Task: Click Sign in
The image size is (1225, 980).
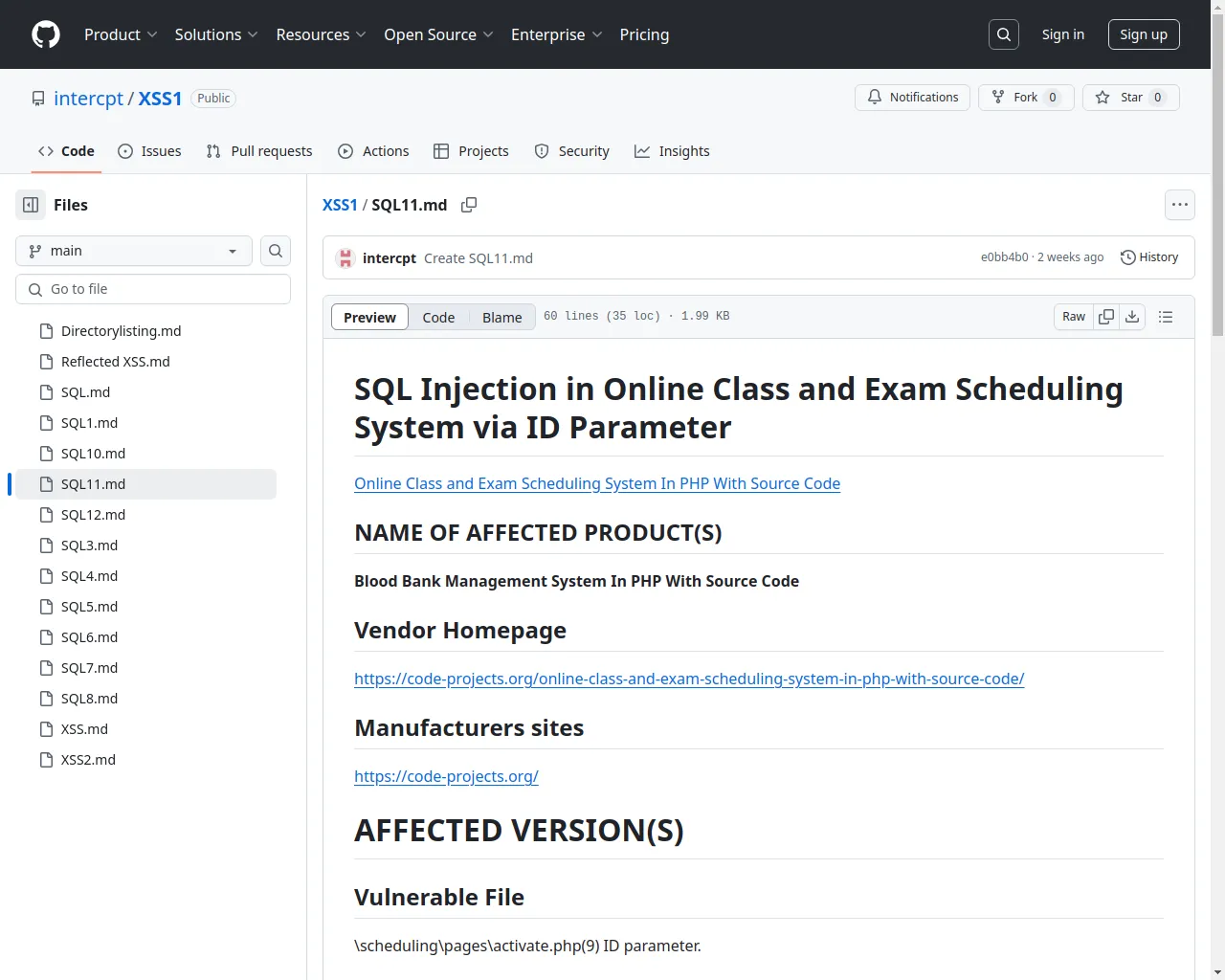Action: click(1063, 34)
